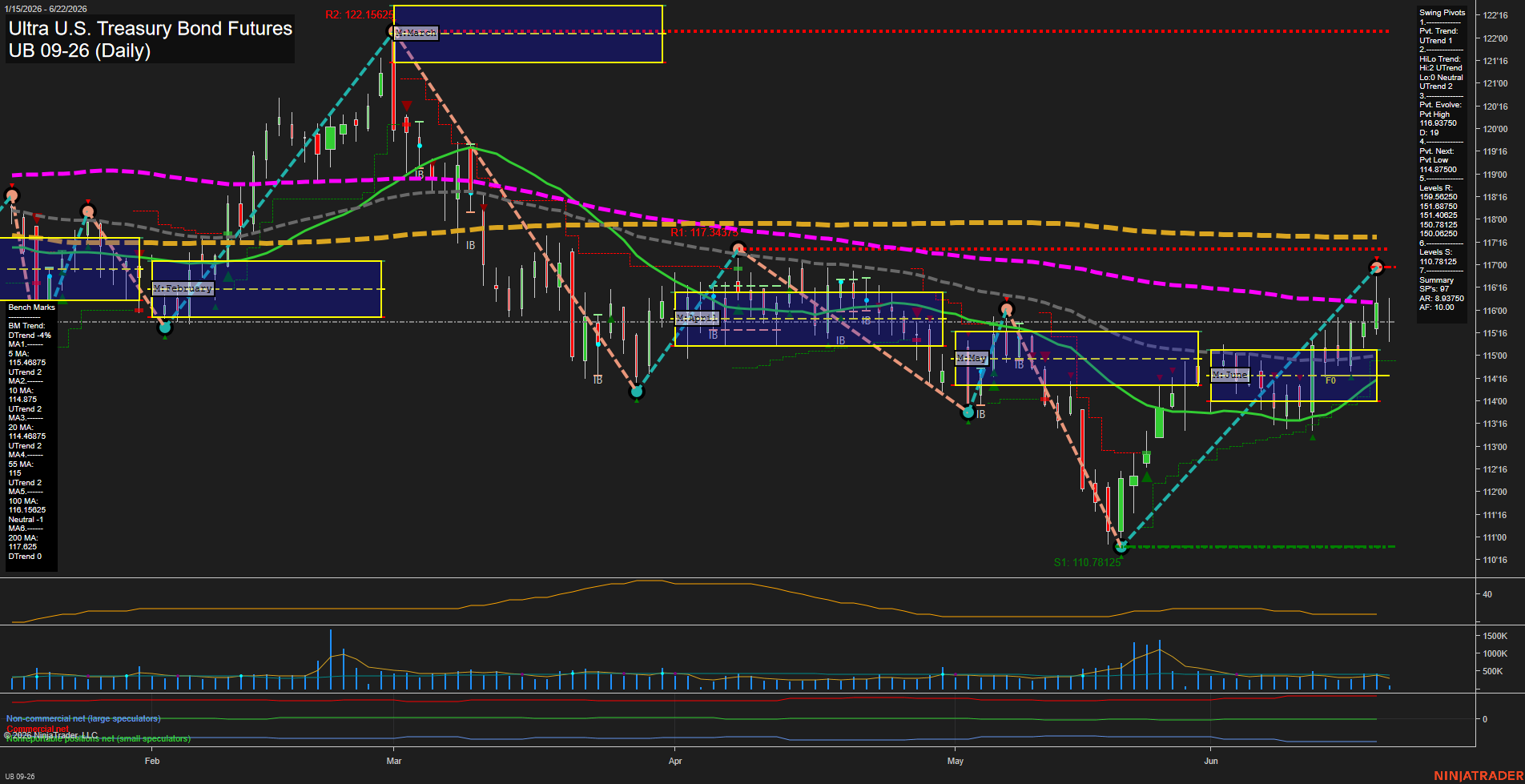Click the BM Trend DTrend -4% entry
1525x784 pixels.
(x=30, y=331)
